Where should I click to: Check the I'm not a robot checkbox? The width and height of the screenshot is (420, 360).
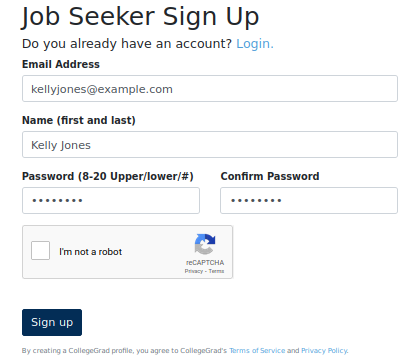pyautogui.click(x=40, y=250)
